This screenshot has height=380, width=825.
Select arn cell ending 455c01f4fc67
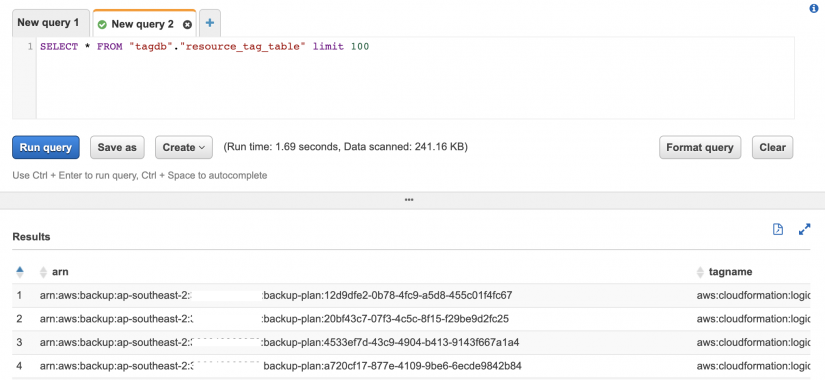tap(276, 295)
